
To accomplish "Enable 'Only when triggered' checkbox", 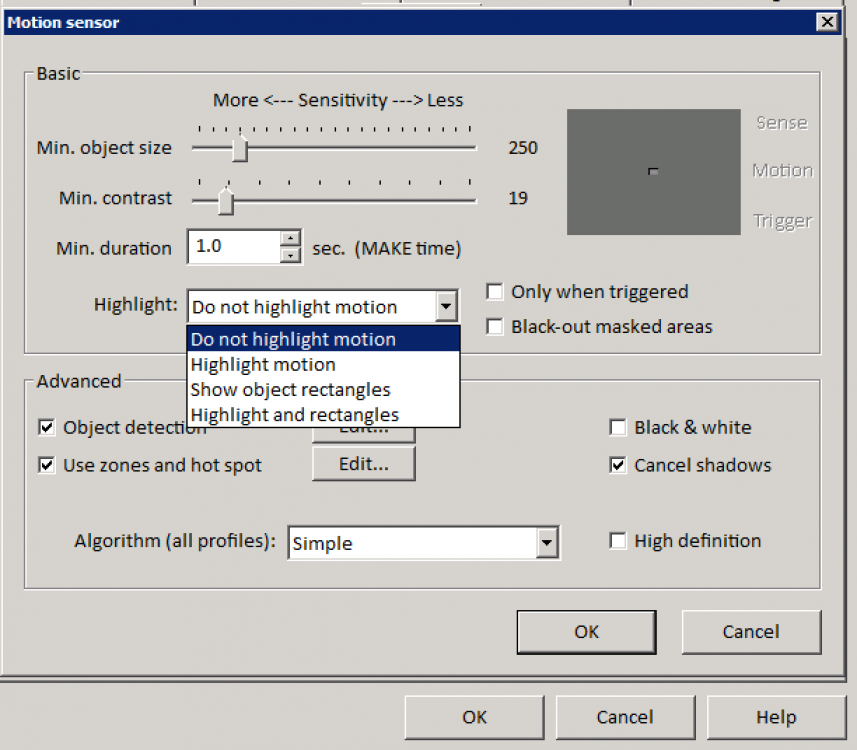I will click(x=495, y=292).
